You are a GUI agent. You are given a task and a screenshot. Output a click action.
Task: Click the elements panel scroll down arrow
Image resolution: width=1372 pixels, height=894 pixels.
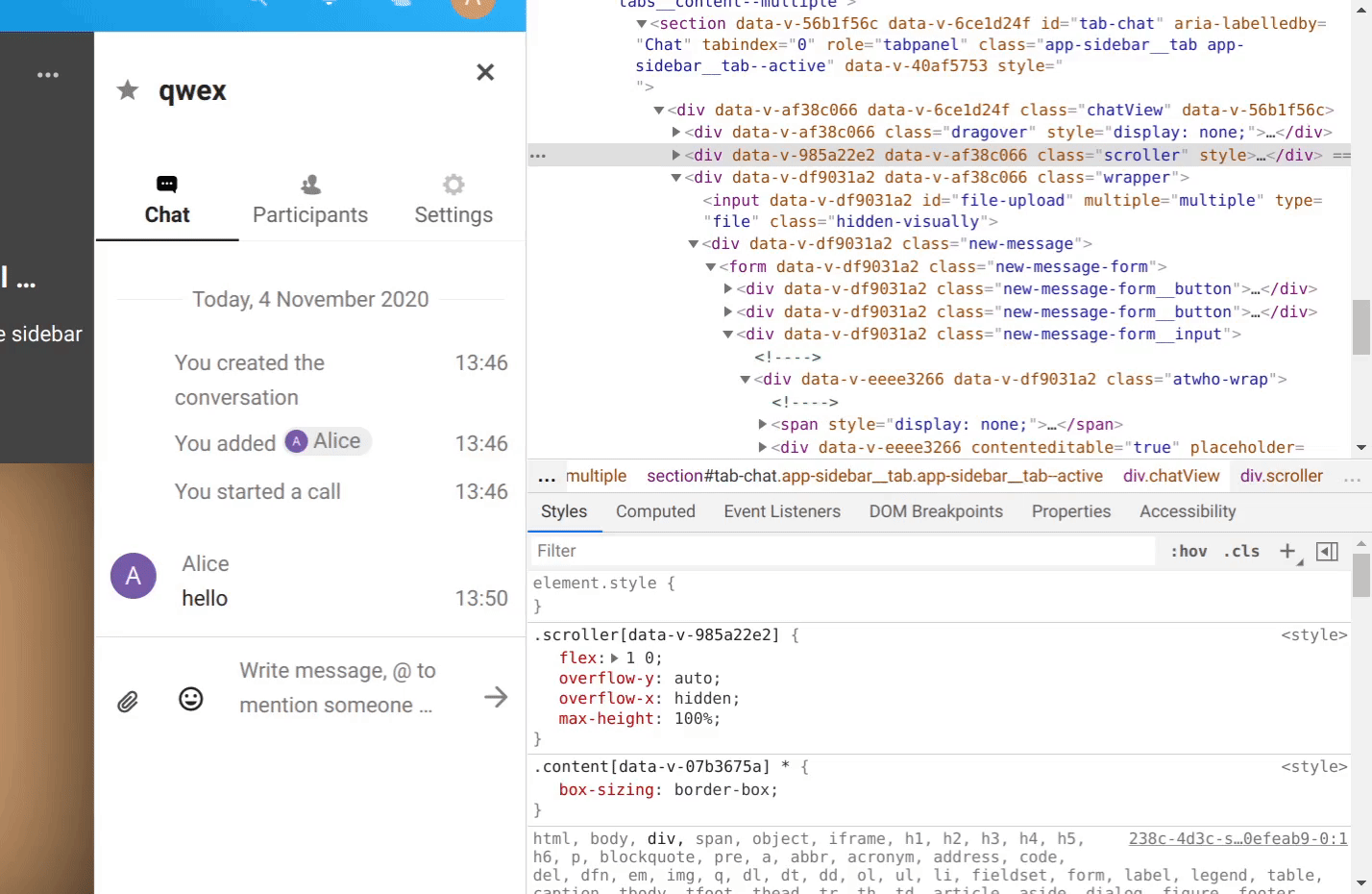pos(1361,448)
